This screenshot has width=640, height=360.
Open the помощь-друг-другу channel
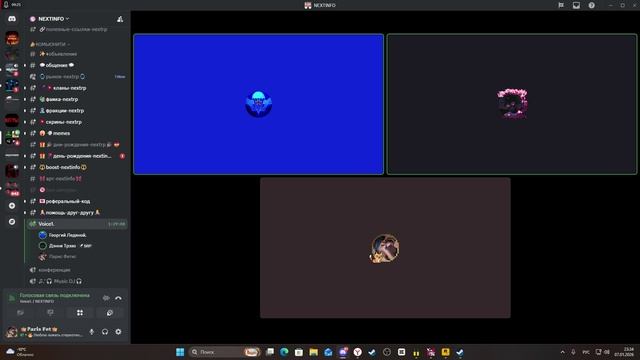[x=69, y=213]
